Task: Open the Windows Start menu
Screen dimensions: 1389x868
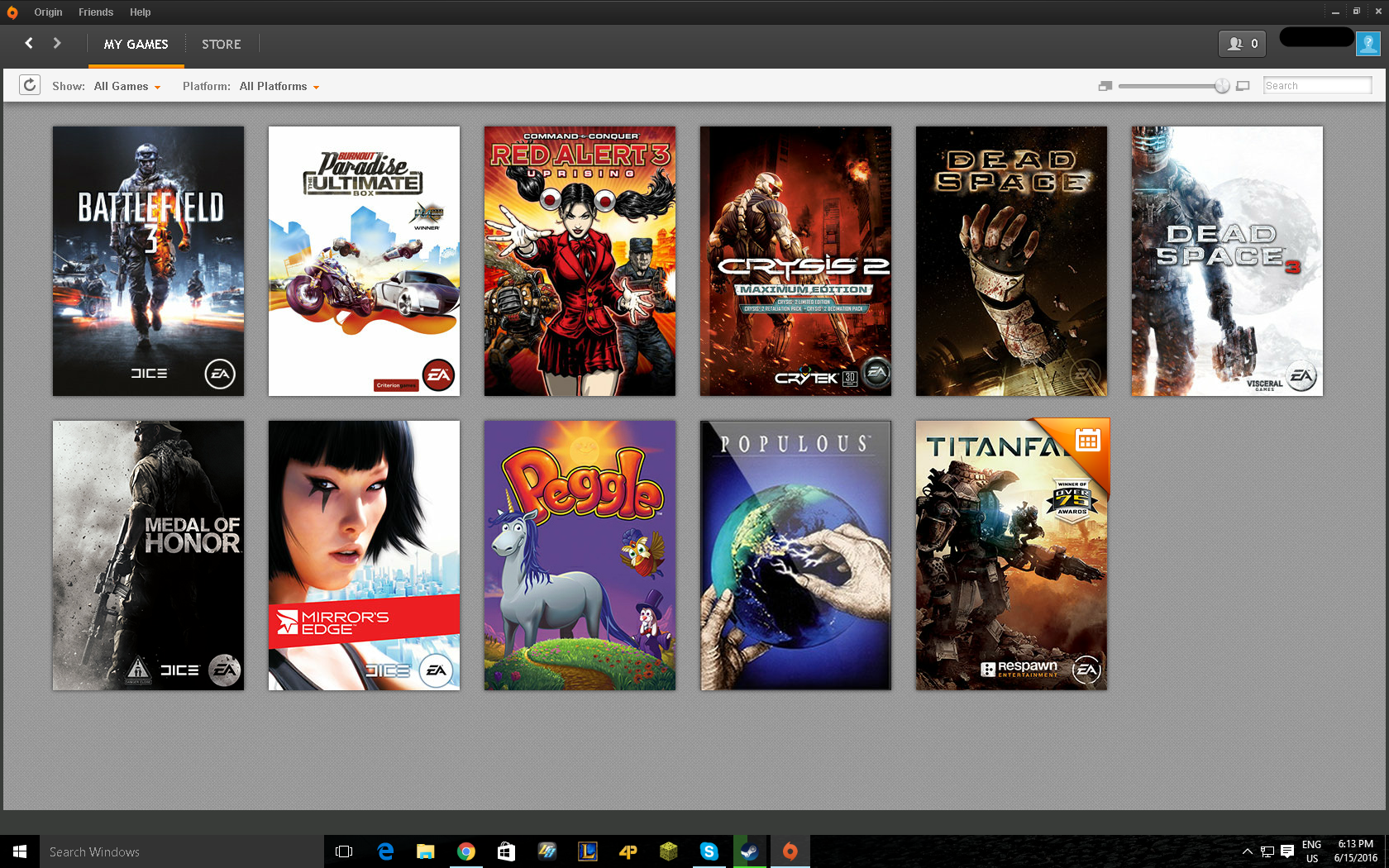Action: pos(20,851)
